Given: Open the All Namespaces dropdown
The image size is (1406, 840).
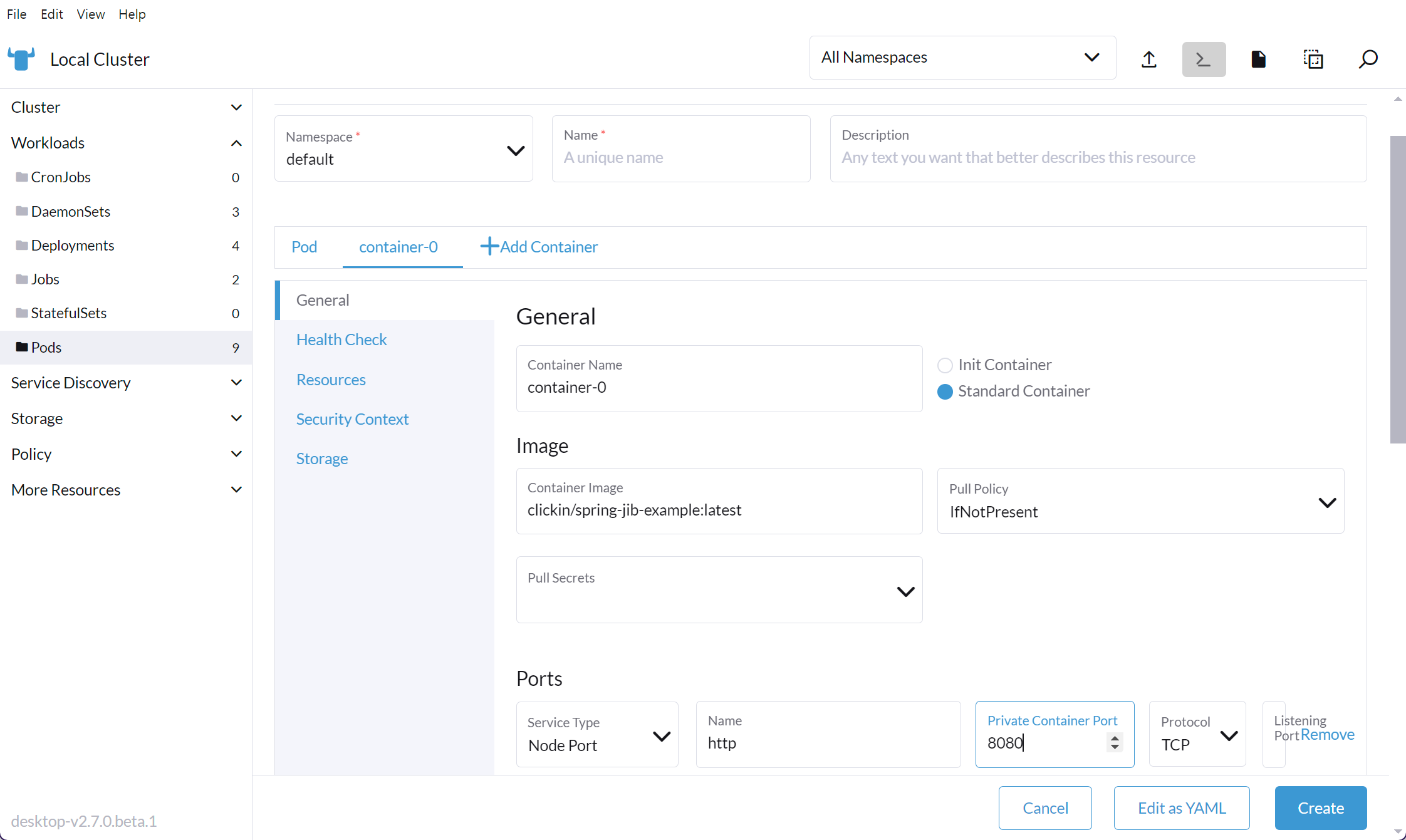Looking at the screenshot, I should [x=962, y=58].
